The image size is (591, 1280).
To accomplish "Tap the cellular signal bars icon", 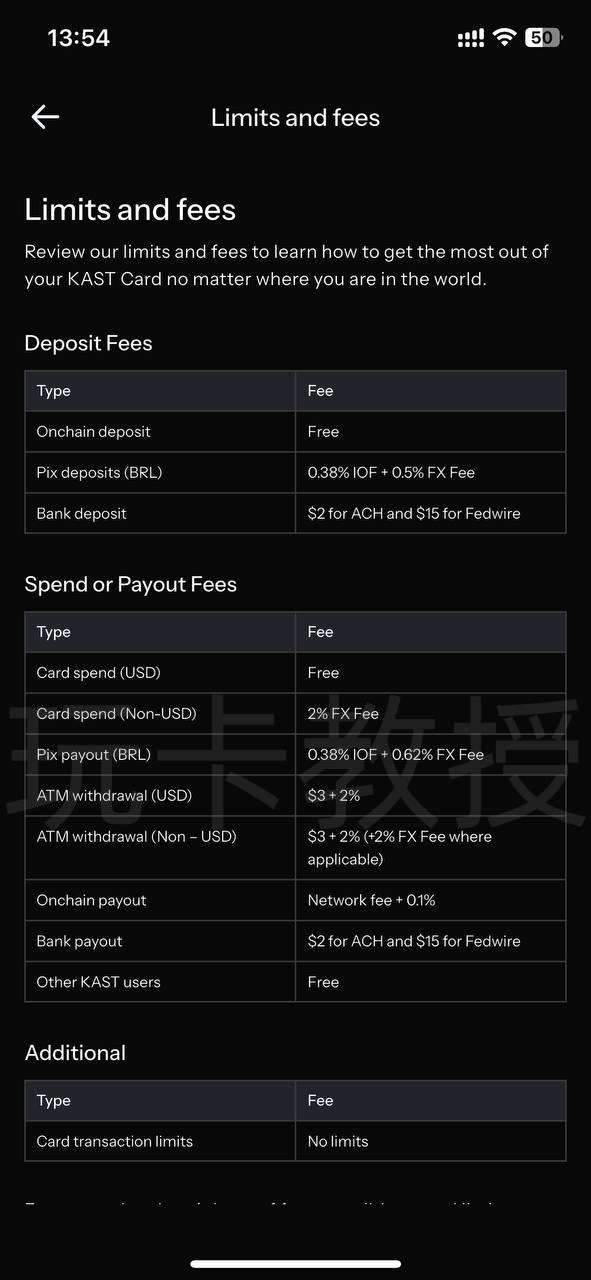I will point(470,38).
